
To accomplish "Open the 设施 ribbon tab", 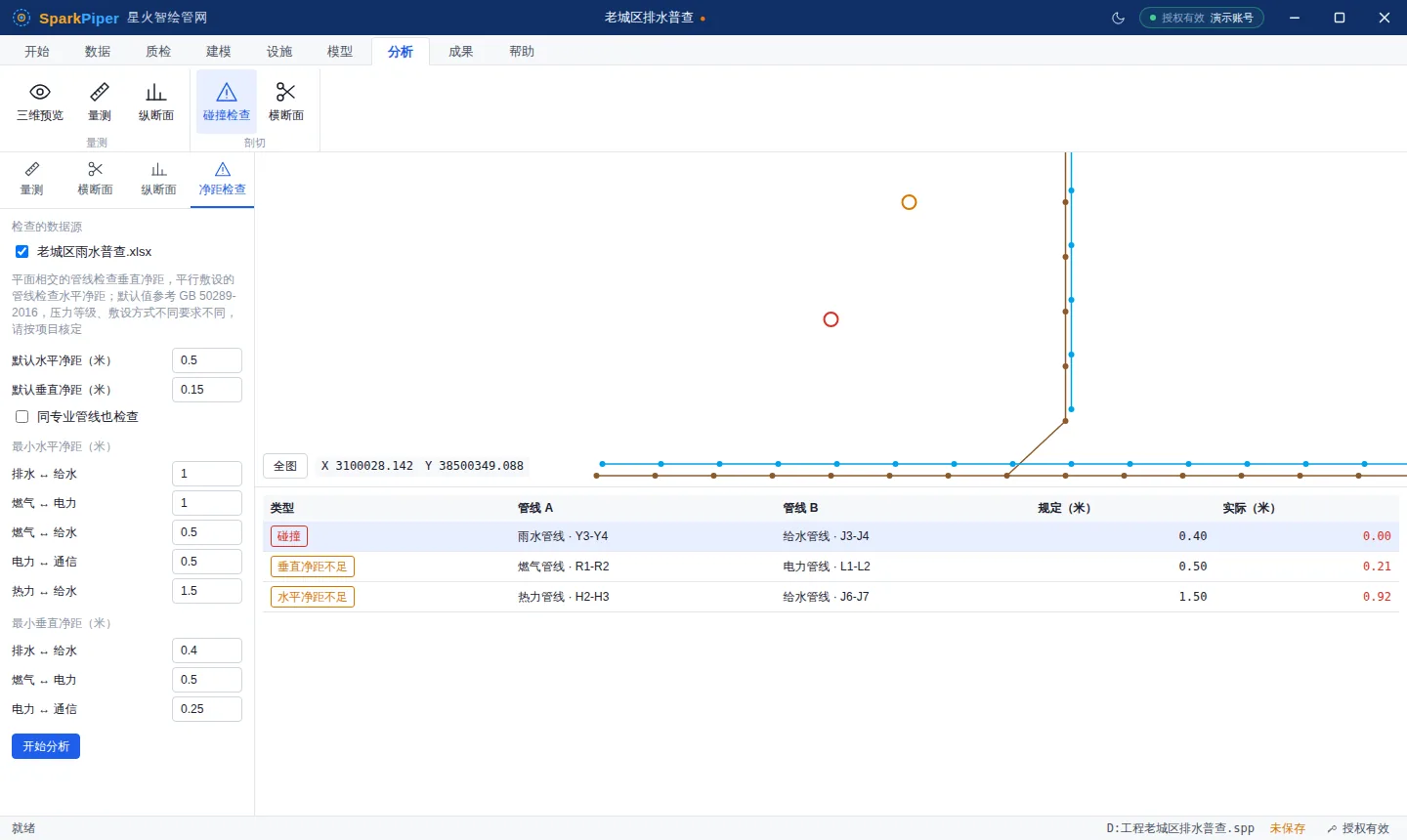I will click(x=279, y=51).
